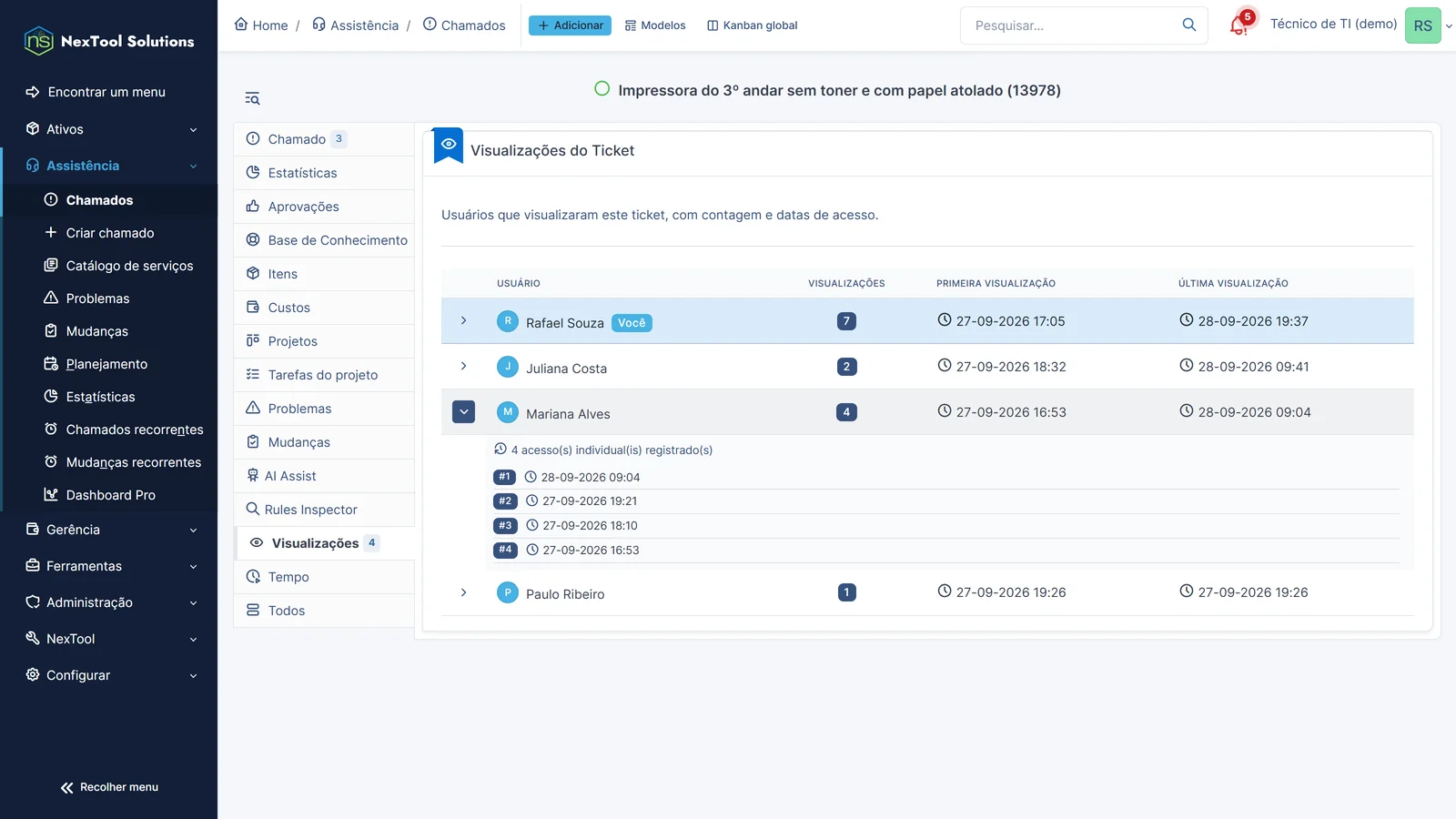Open Chamados breadcrumb link
This screenshot has width=1456, height=819.
coord(464,25)
